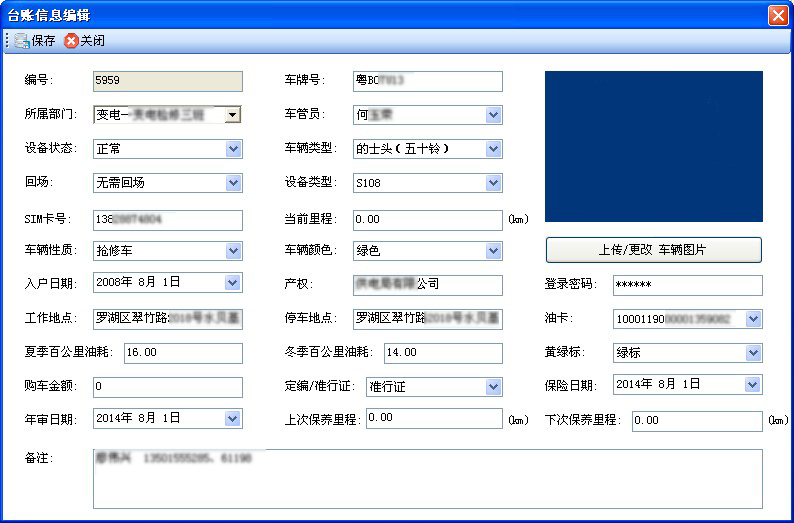Open the 回场 dropdown list
Screen dimensions: 794x523
pyautogui.click(x=233, y=183)
